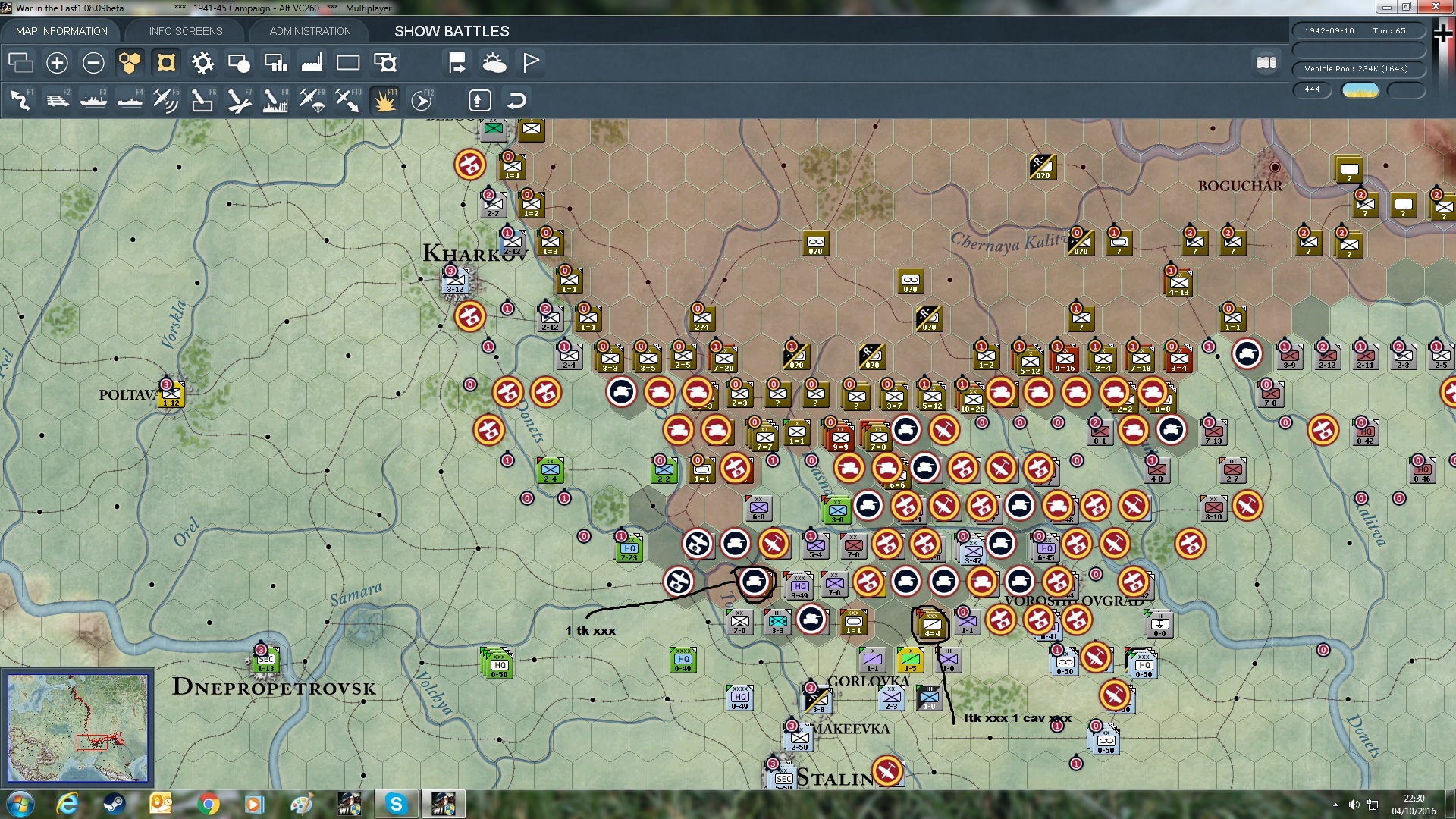Screen dimensions: 1456x819
Task: Click the minimap thumbnail
Action: [77, 728]
